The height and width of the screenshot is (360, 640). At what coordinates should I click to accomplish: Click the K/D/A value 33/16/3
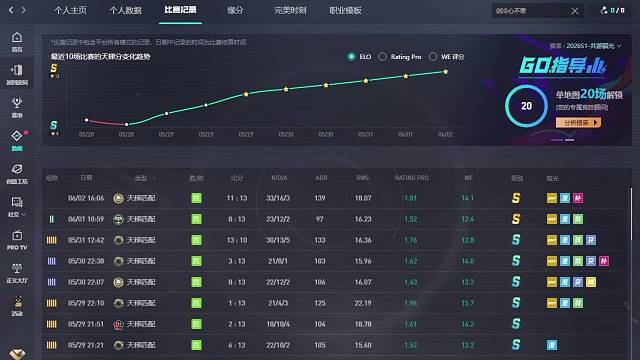pos(278,198)
